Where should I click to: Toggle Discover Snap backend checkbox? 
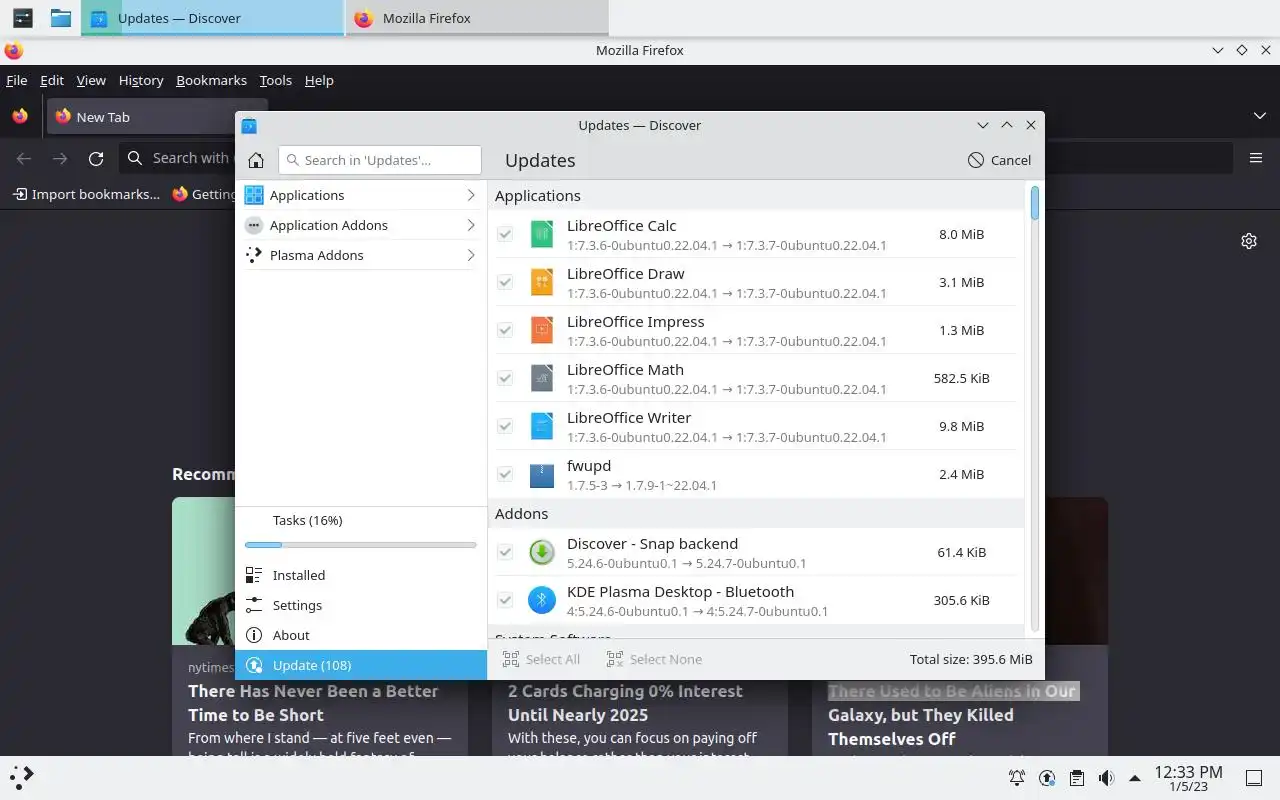pos(505,552)
